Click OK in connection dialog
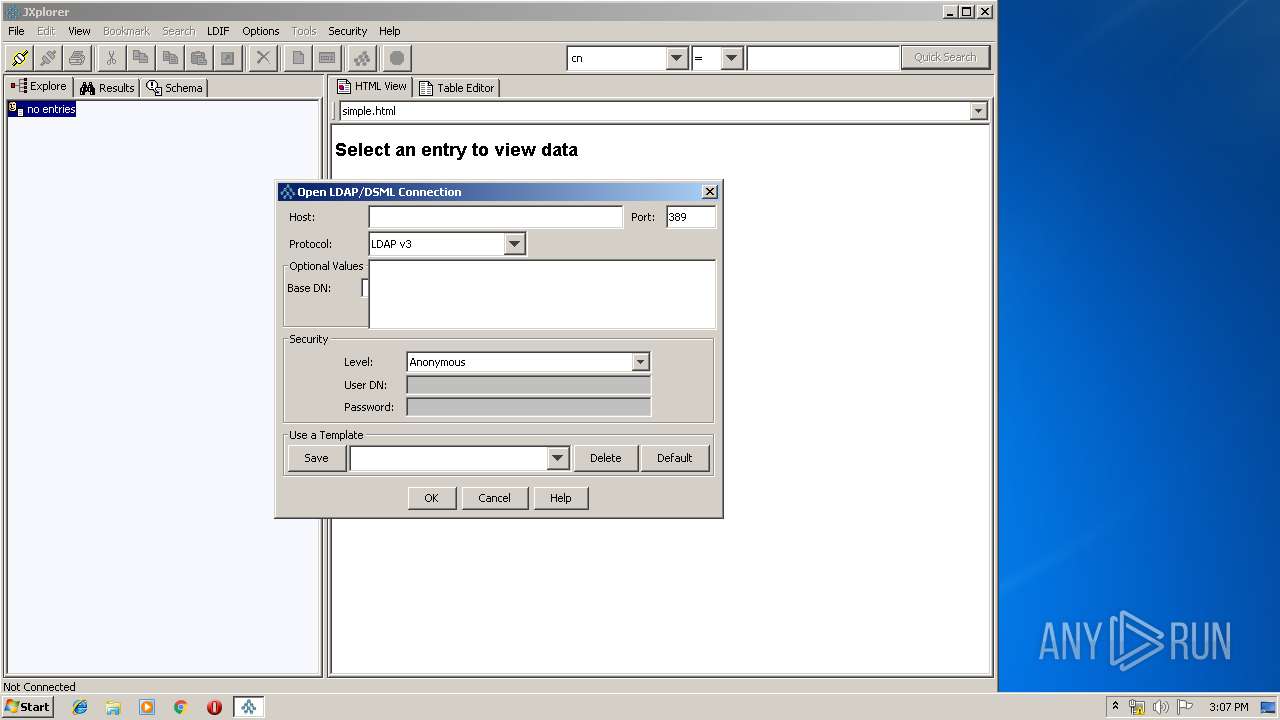 point(431,498)
